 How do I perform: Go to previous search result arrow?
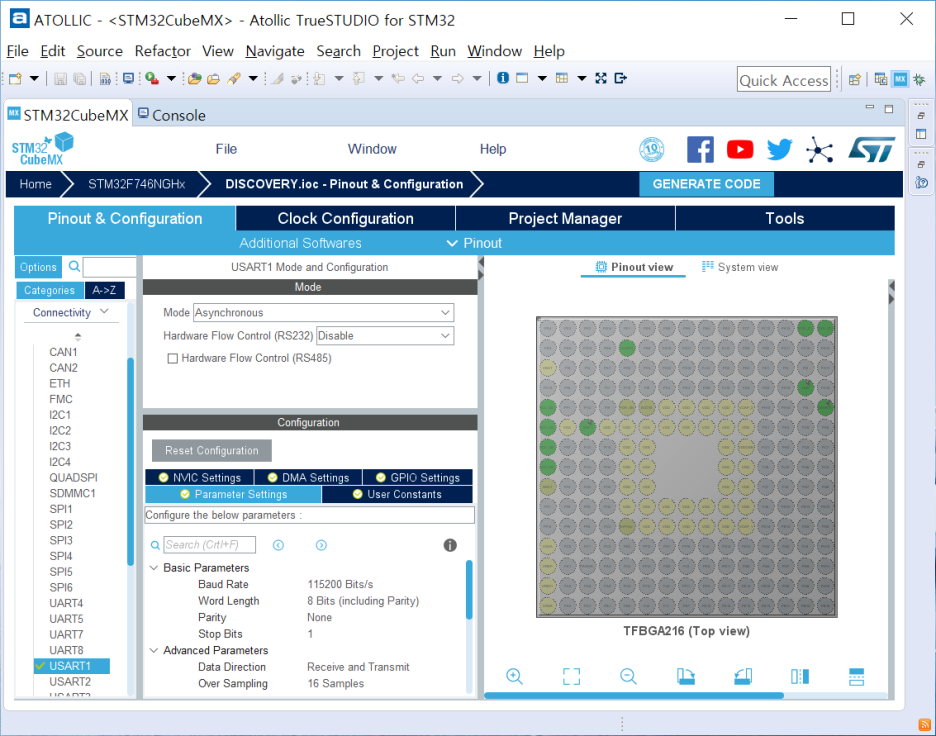click(x=278, y=545)
